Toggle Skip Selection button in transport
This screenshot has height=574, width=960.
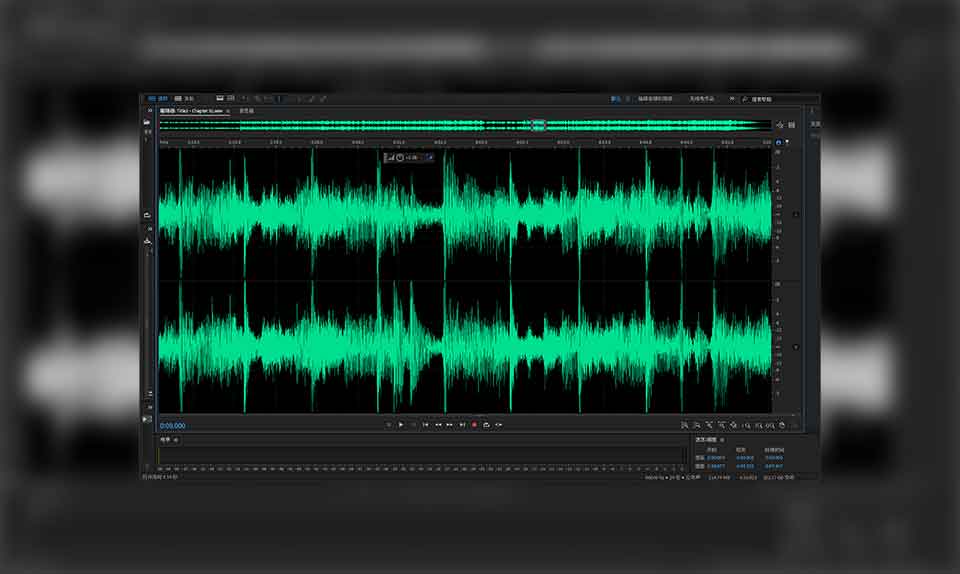[x=499, y=425]
